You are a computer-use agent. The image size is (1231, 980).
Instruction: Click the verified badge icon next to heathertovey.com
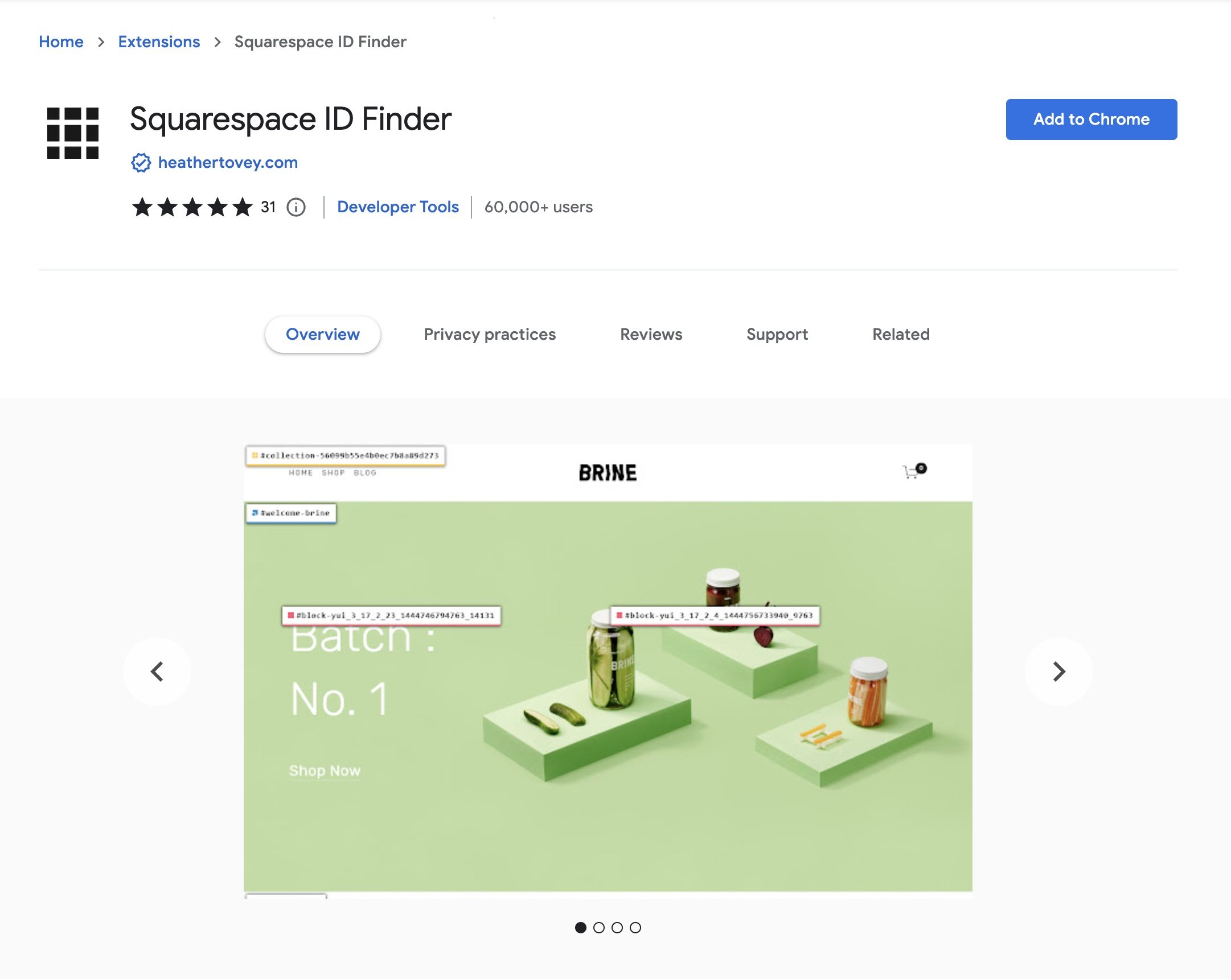[140, 162]
